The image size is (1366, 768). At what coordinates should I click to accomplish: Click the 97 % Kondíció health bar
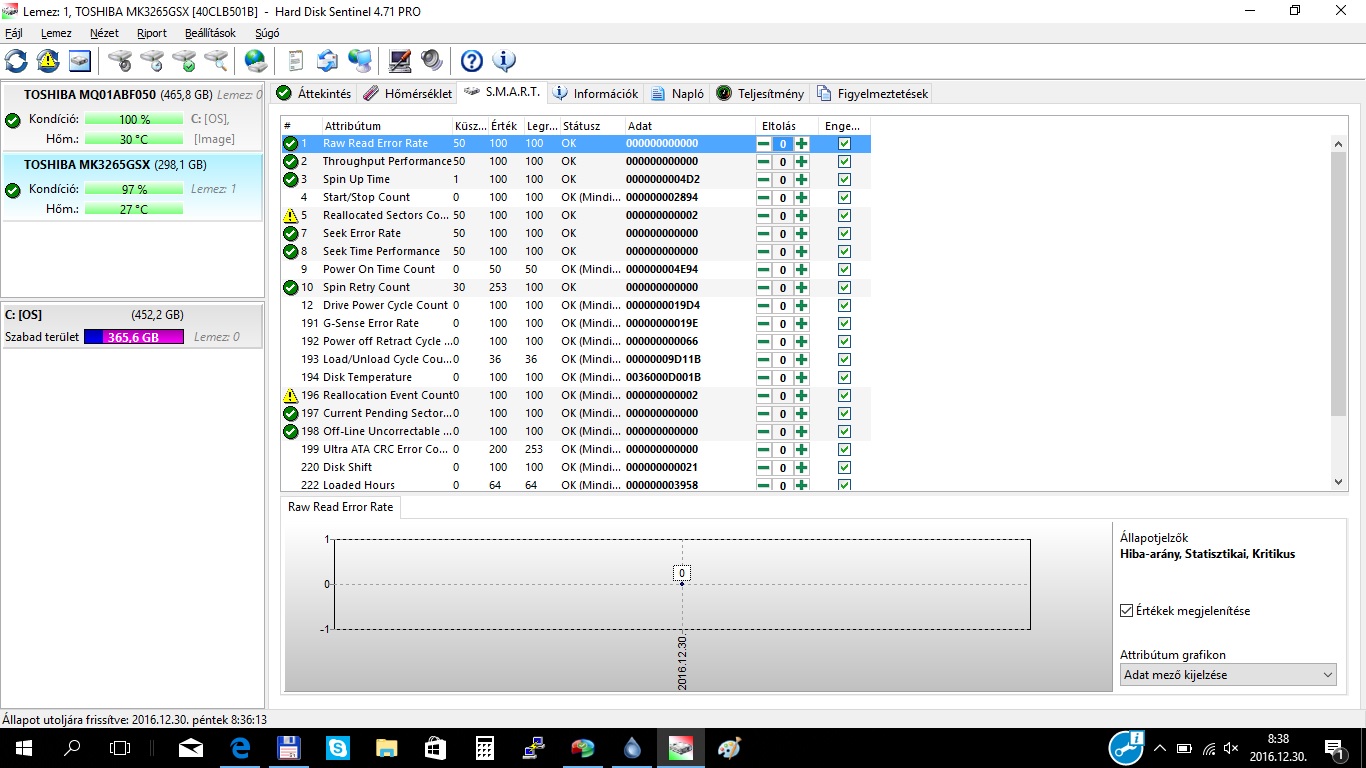tap(134, 189)
